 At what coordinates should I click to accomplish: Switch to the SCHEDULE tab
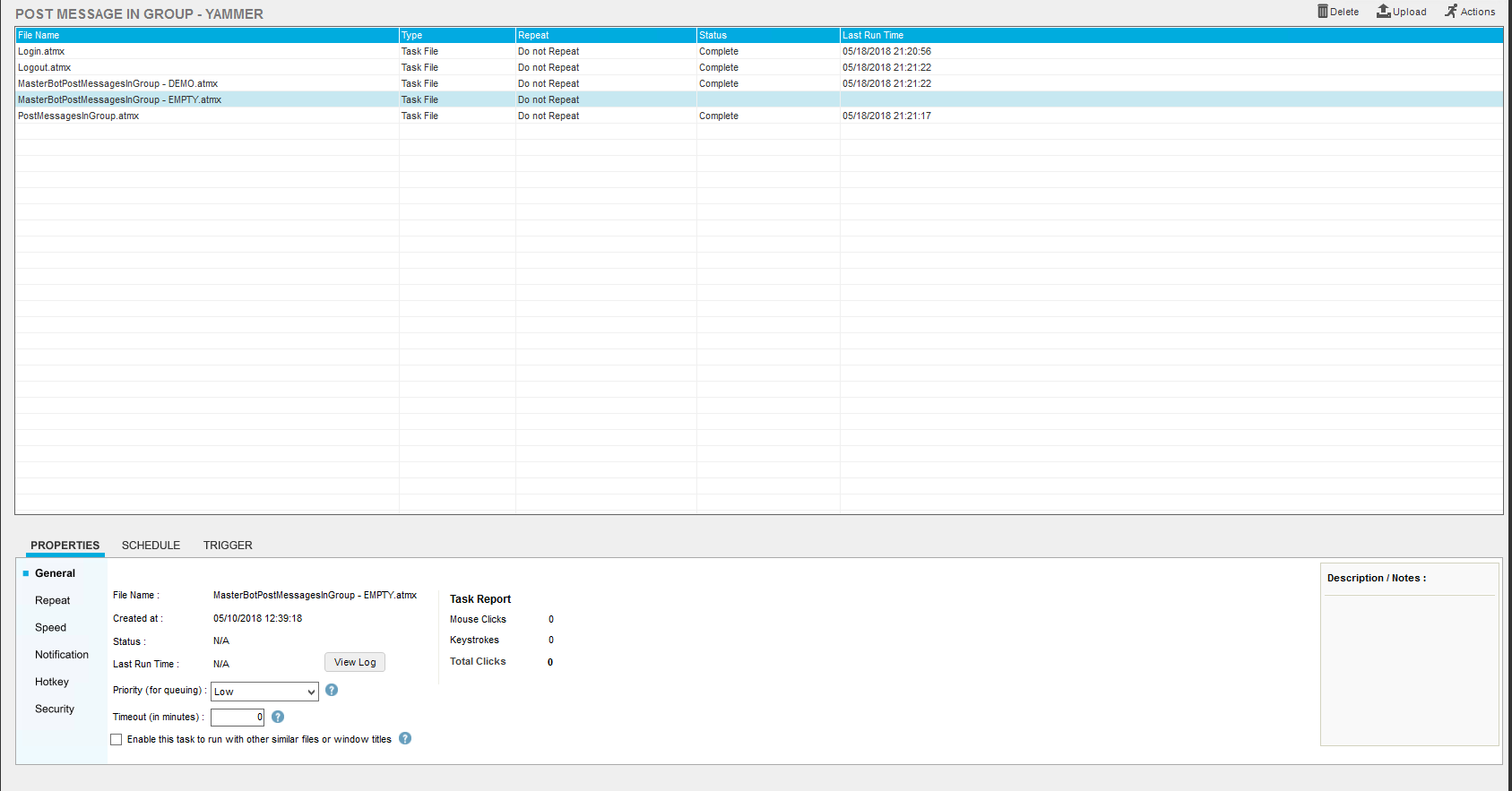[151, 546]
